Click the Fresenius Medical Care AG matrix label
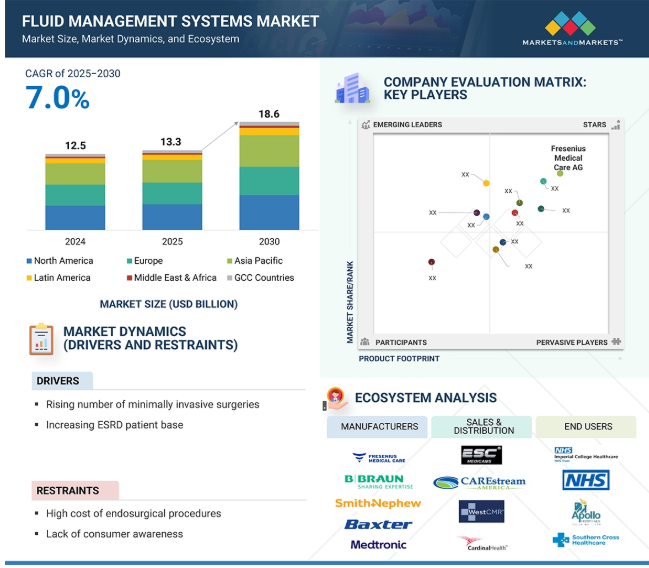The height and width of the screenshot is (568, 649). 567,158
